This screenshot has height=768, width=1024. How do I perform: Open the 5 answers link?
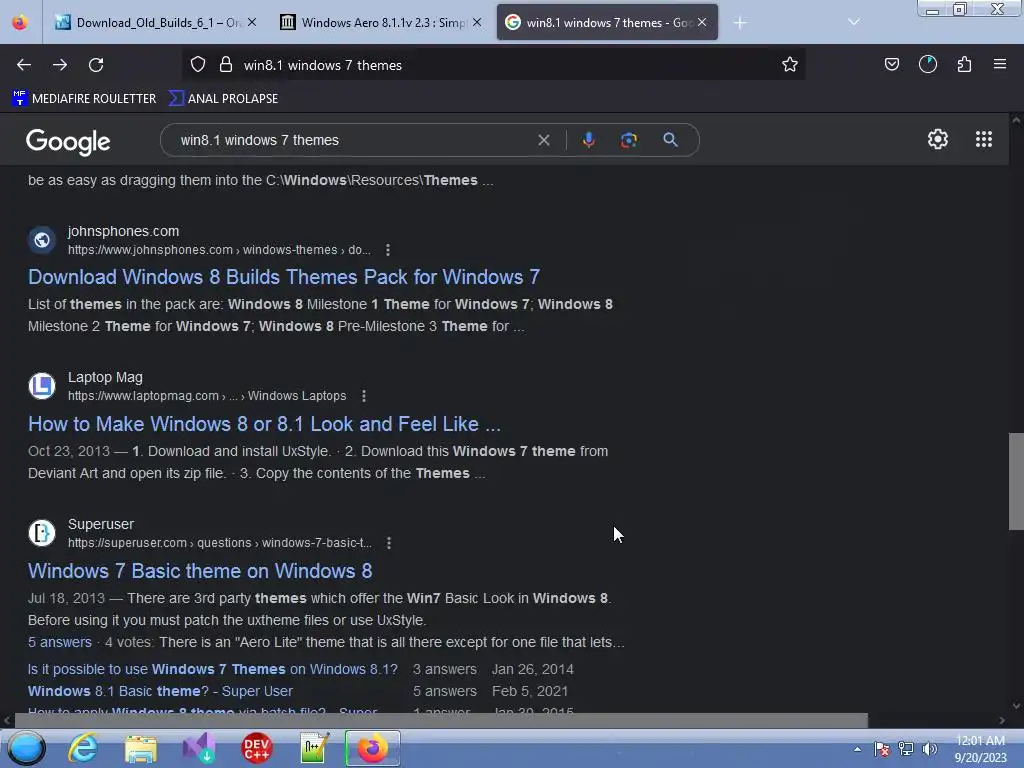59,642
